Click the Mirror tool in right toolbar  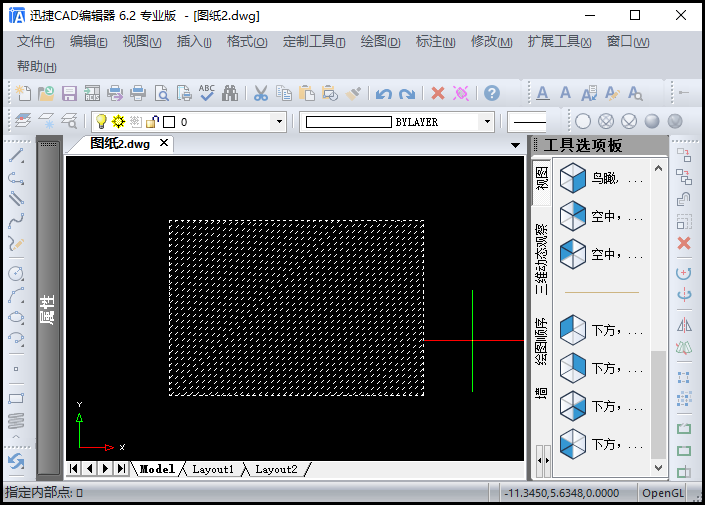pyautogui.click(x=684, y=325)
